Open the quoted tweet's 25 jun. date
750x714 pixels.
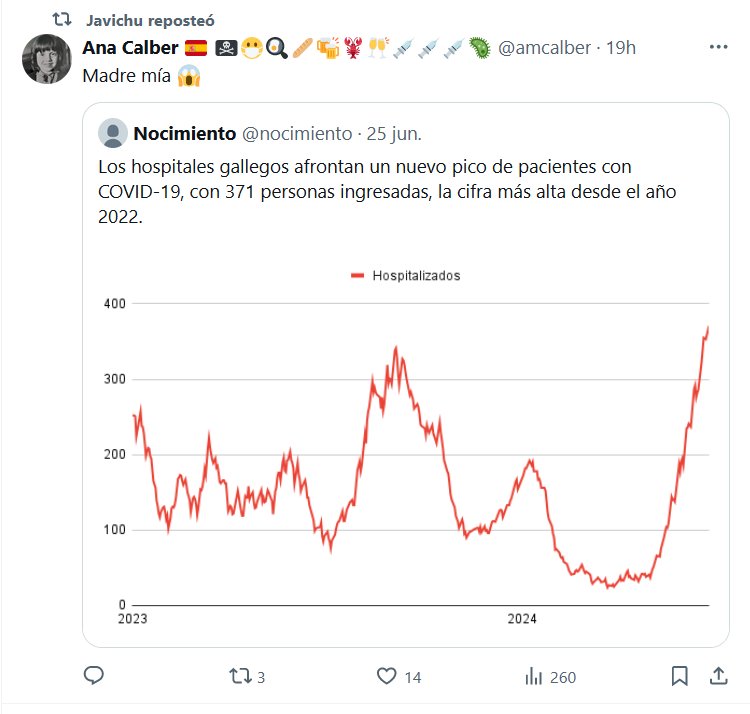(x=394, y=133)
